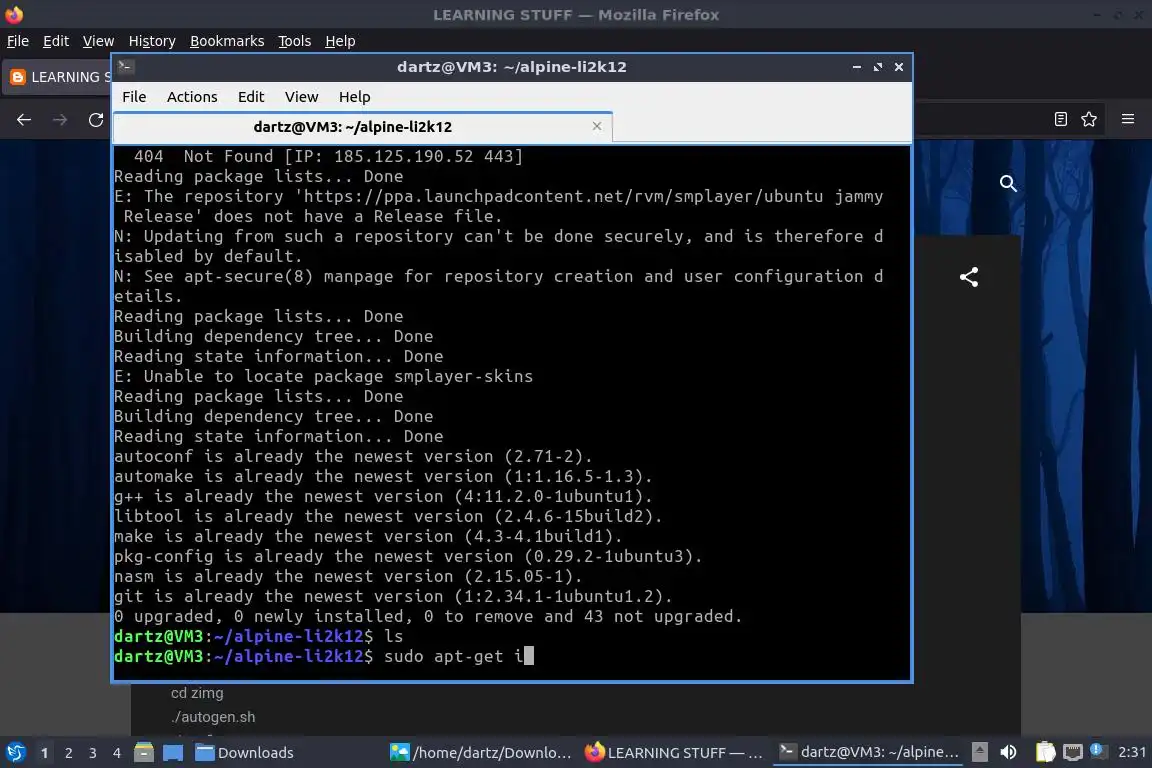Screen dimensions: 1152x768
Task: Launch file manager from taskbar quick launch
Action: [144, 753]
